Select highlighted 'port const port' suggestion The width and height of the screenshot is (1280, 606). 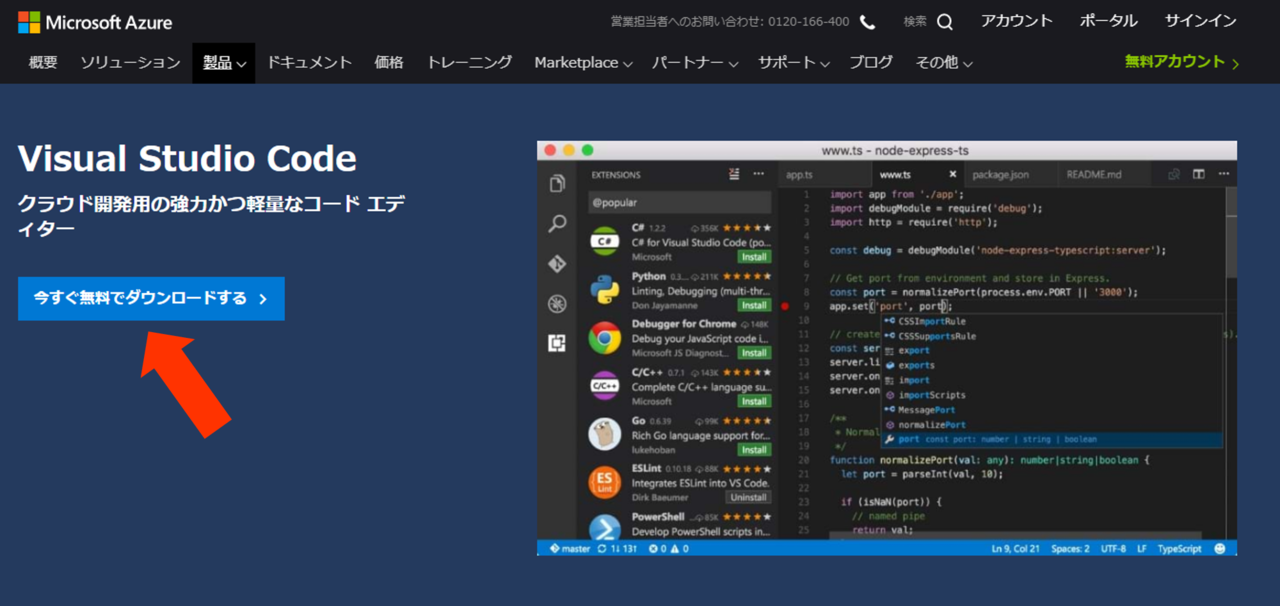[1052, 439]
